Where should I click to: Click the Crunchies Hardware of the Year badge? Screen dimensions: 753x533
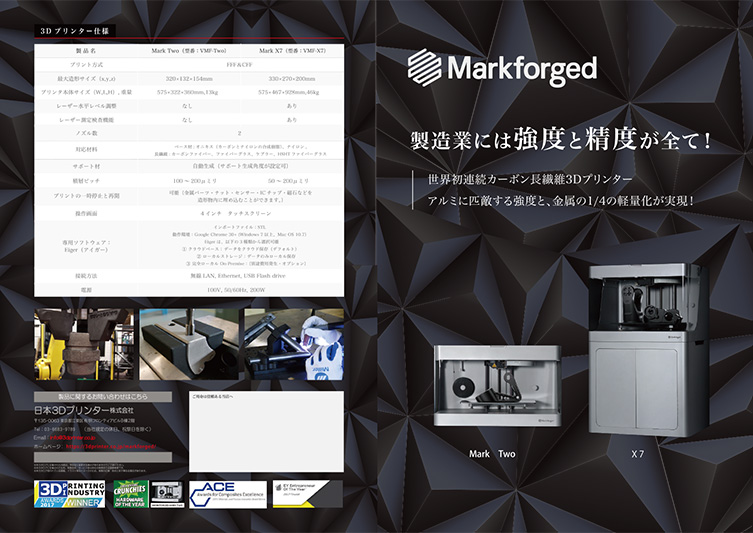tap(131, 495)
